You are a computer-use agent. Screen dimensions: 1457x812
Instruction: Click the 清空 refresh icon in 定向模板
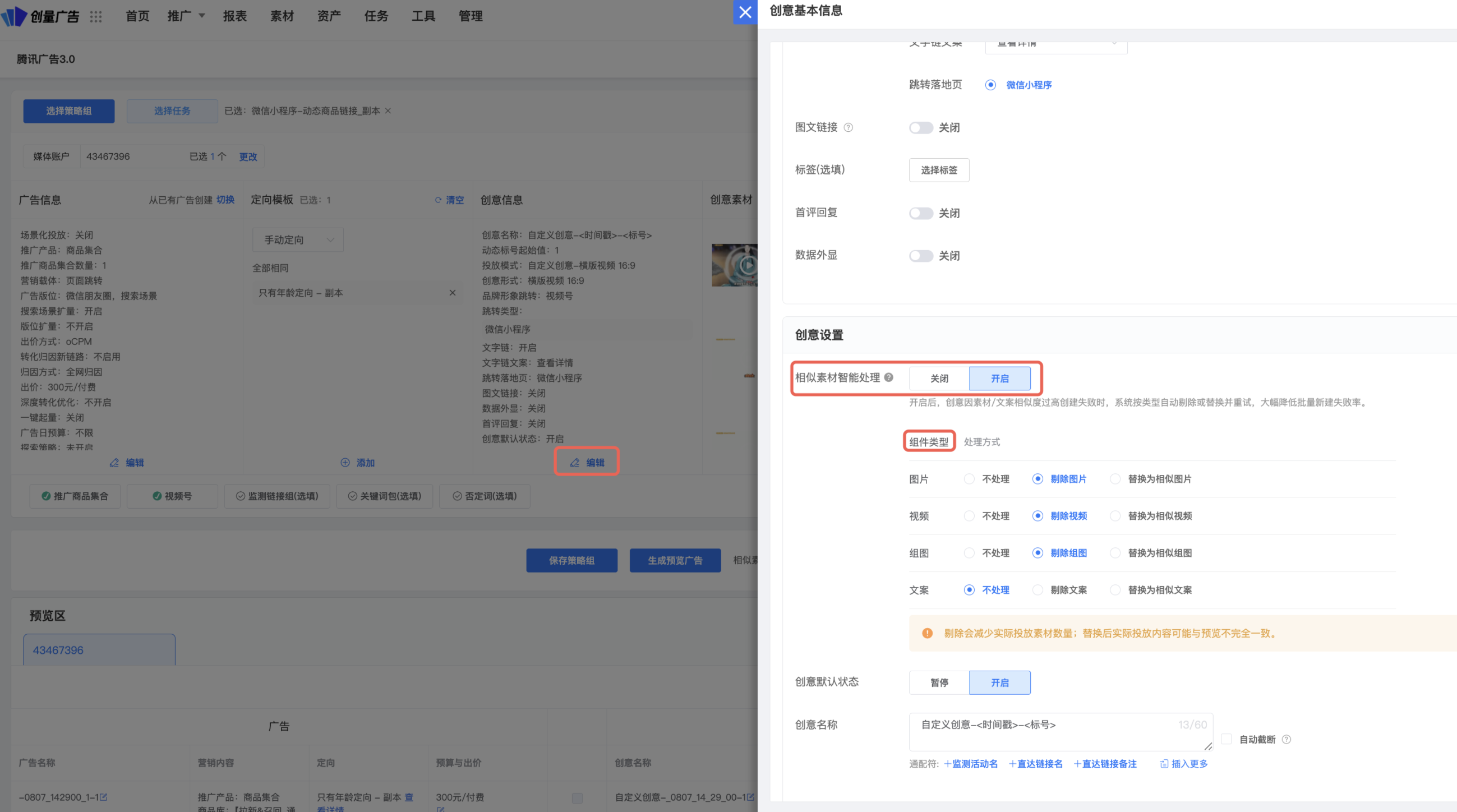pyautogui.click(x=439, y=200)
